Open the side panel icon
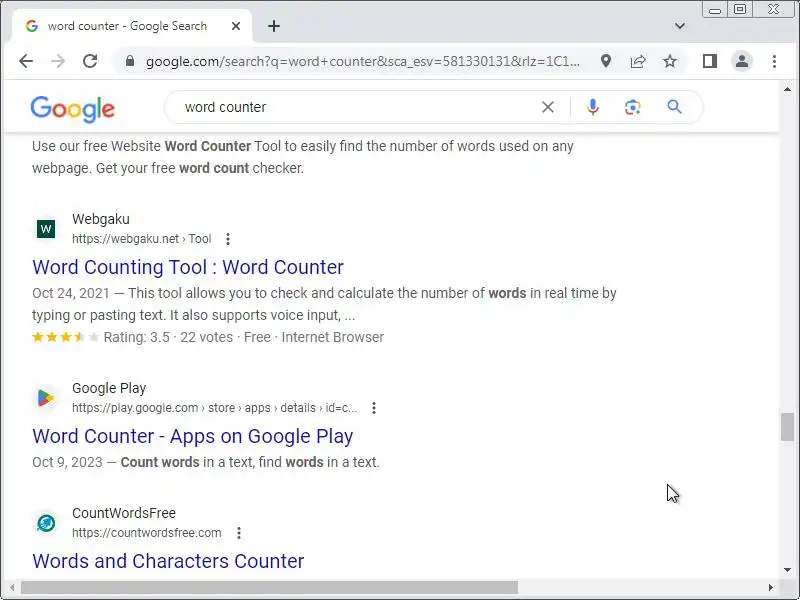The width and height of the screenshot is (800, 600). (710, 61)
